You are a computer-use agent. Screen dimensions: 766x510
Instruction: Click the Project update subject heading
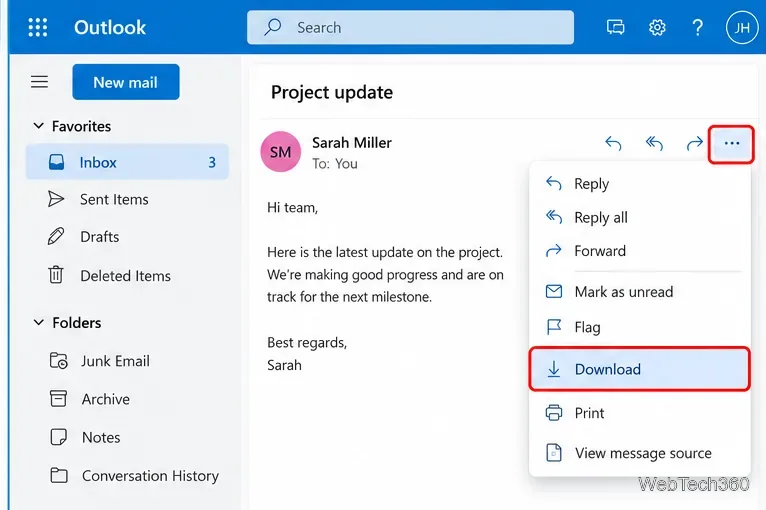pyautogui.click(x=332, y=92)
